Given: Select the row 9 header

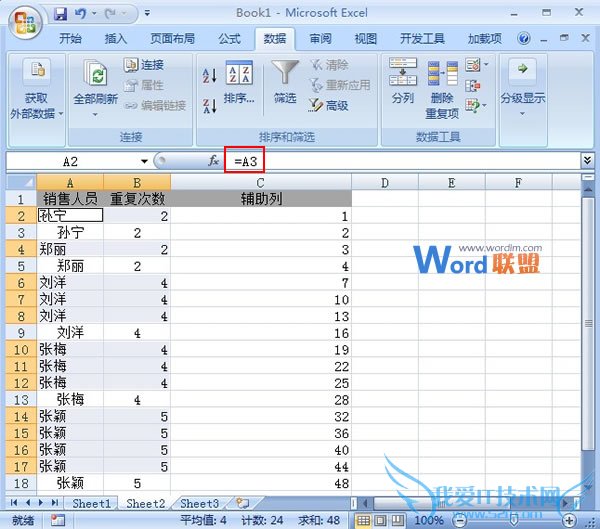Looking at the screenshot, I should (x=21, y=333).
